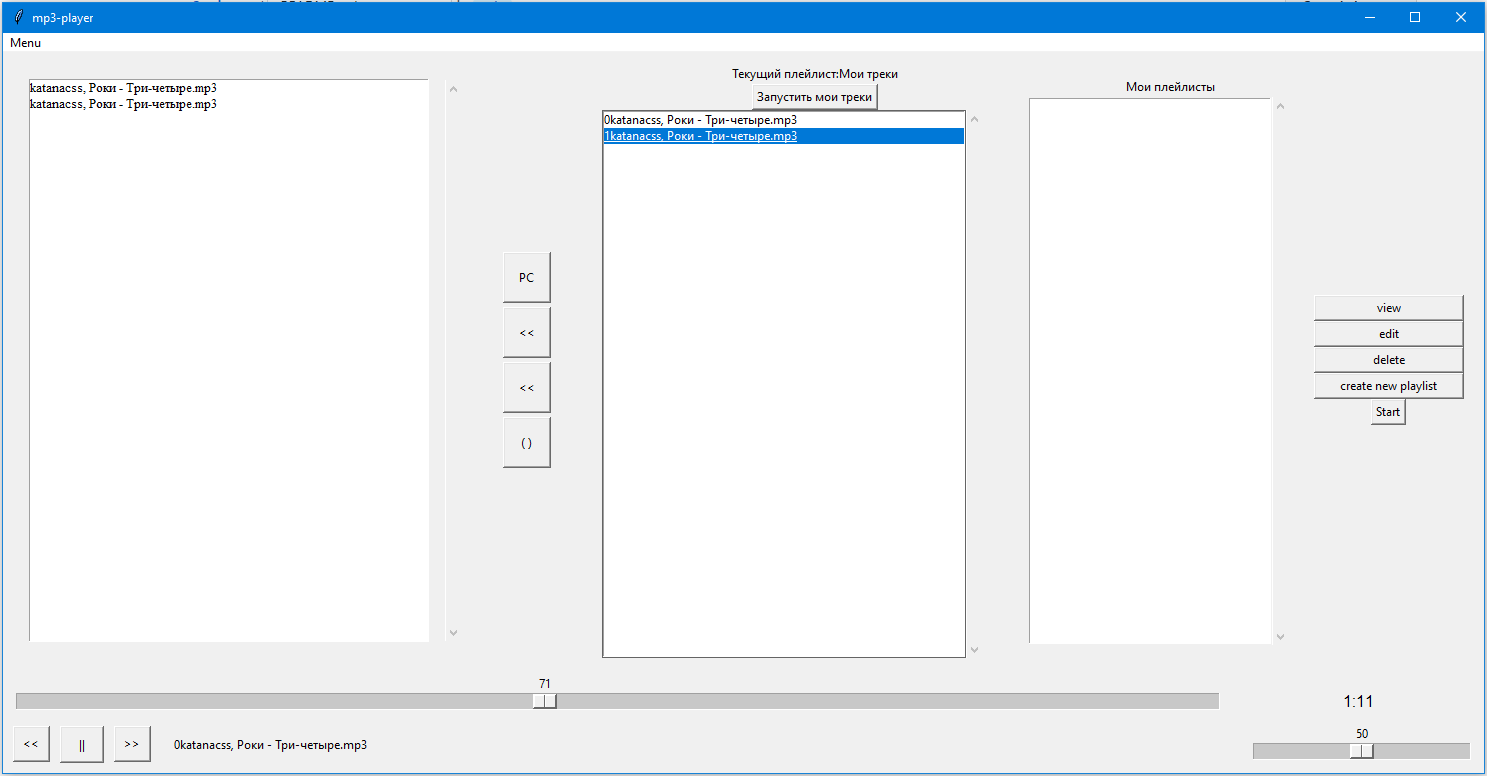The height and width of the screenshot is (776, 1487).
Task: Click the lower << transfer button
Action: [526, 387]
